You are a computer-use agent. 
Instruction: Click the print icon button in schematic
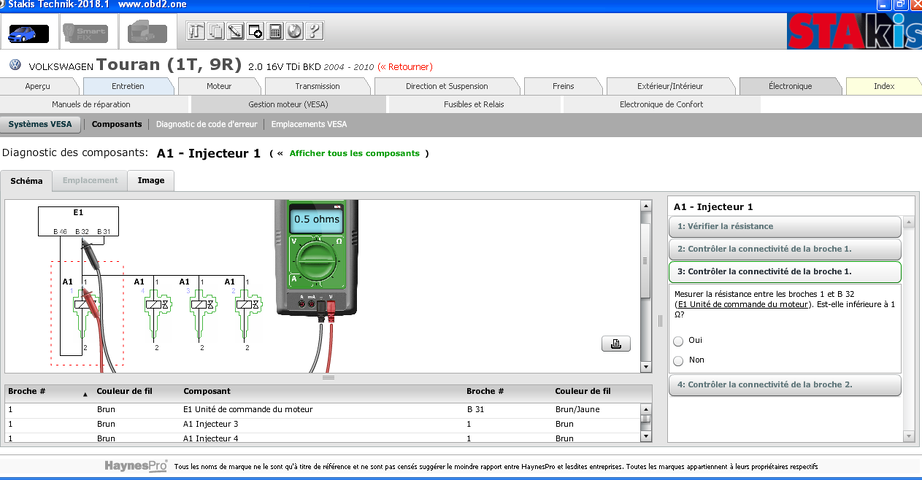coord(616,344)
